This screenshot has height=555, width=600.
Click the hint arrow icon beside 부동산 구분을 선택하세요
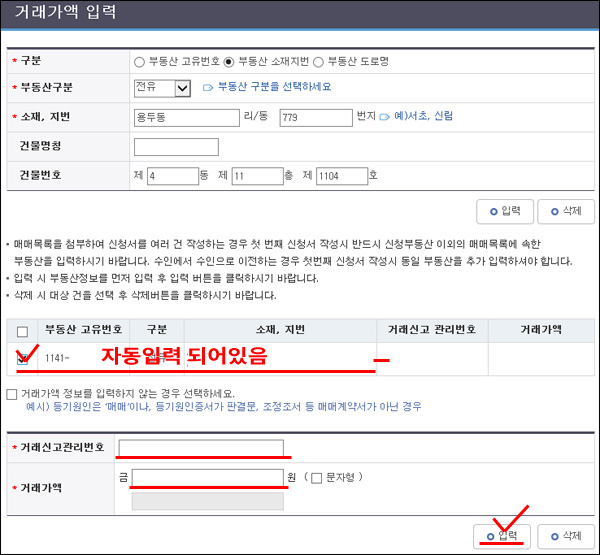[208, 88]
